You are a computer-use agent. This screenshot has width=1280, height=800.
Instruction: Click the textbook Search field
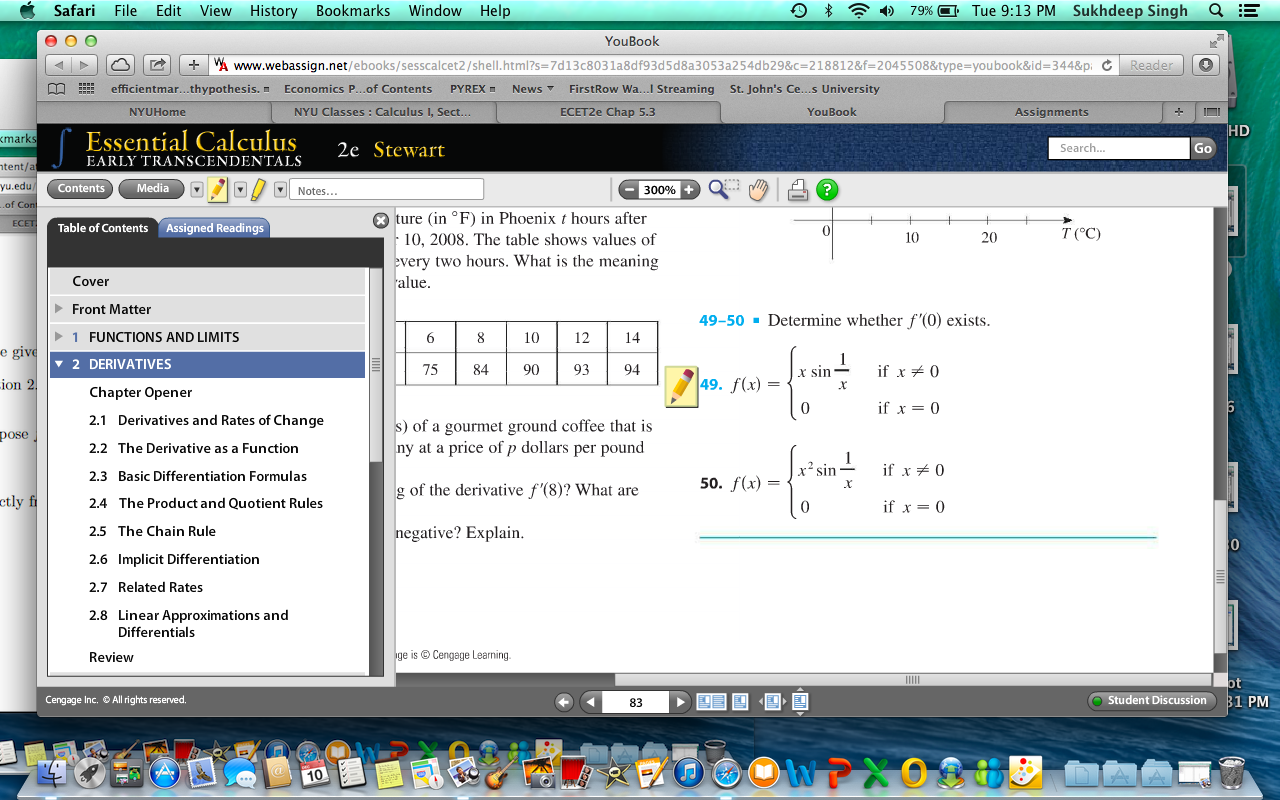click(x=1118, y=148)
